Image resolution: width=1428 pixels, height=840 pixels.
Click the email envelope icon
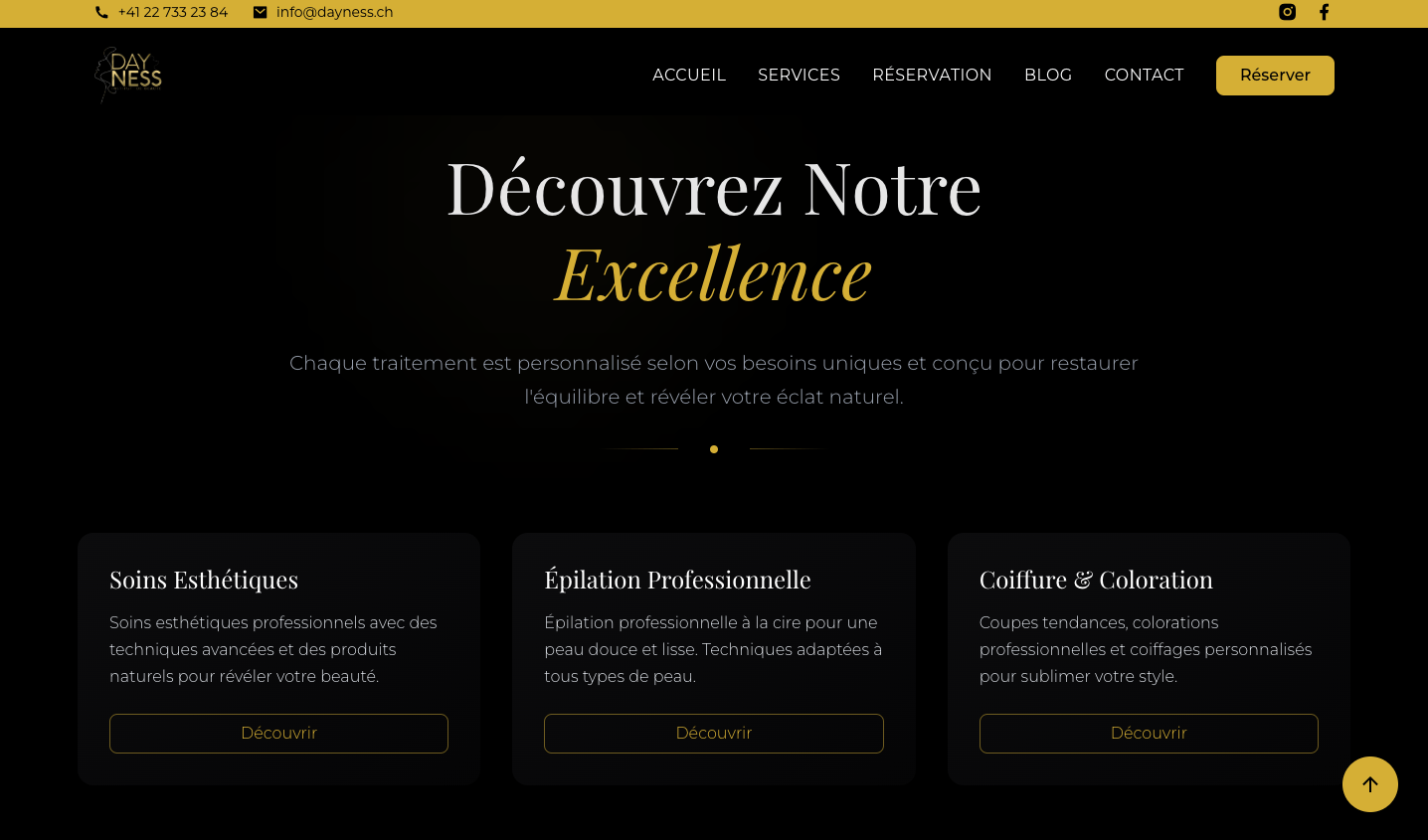pos(260,12)
